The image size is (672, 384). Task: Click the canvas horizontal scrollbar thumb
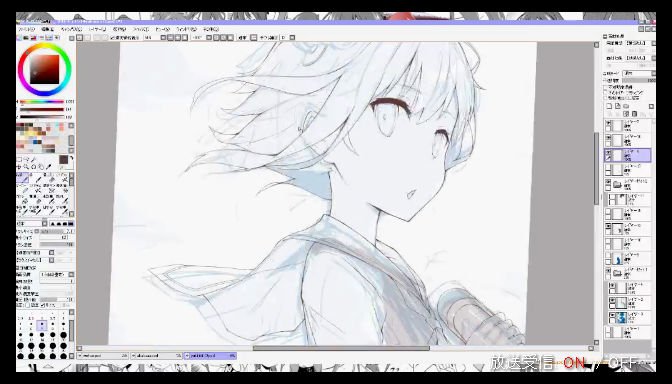[x=341, y=348]
